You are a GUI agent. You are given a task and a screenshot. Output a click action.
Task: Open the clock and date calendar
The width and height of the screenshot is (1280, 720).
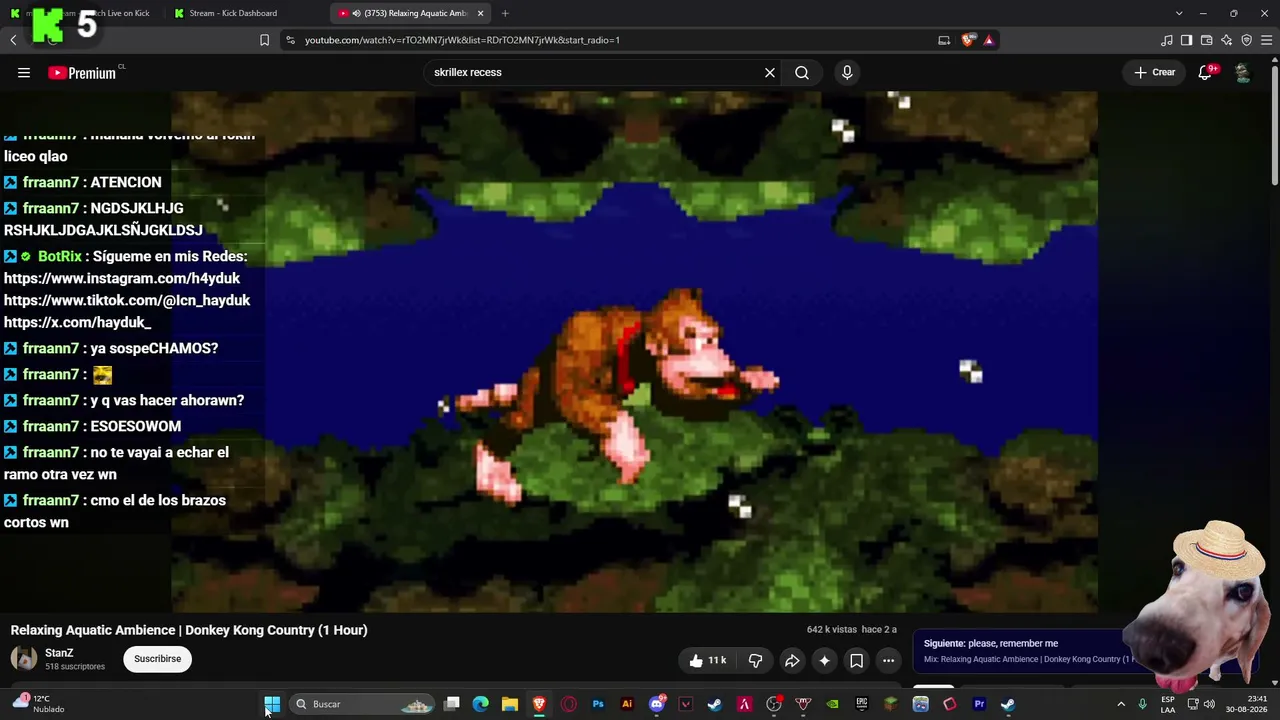click(x=1246, y=704)
